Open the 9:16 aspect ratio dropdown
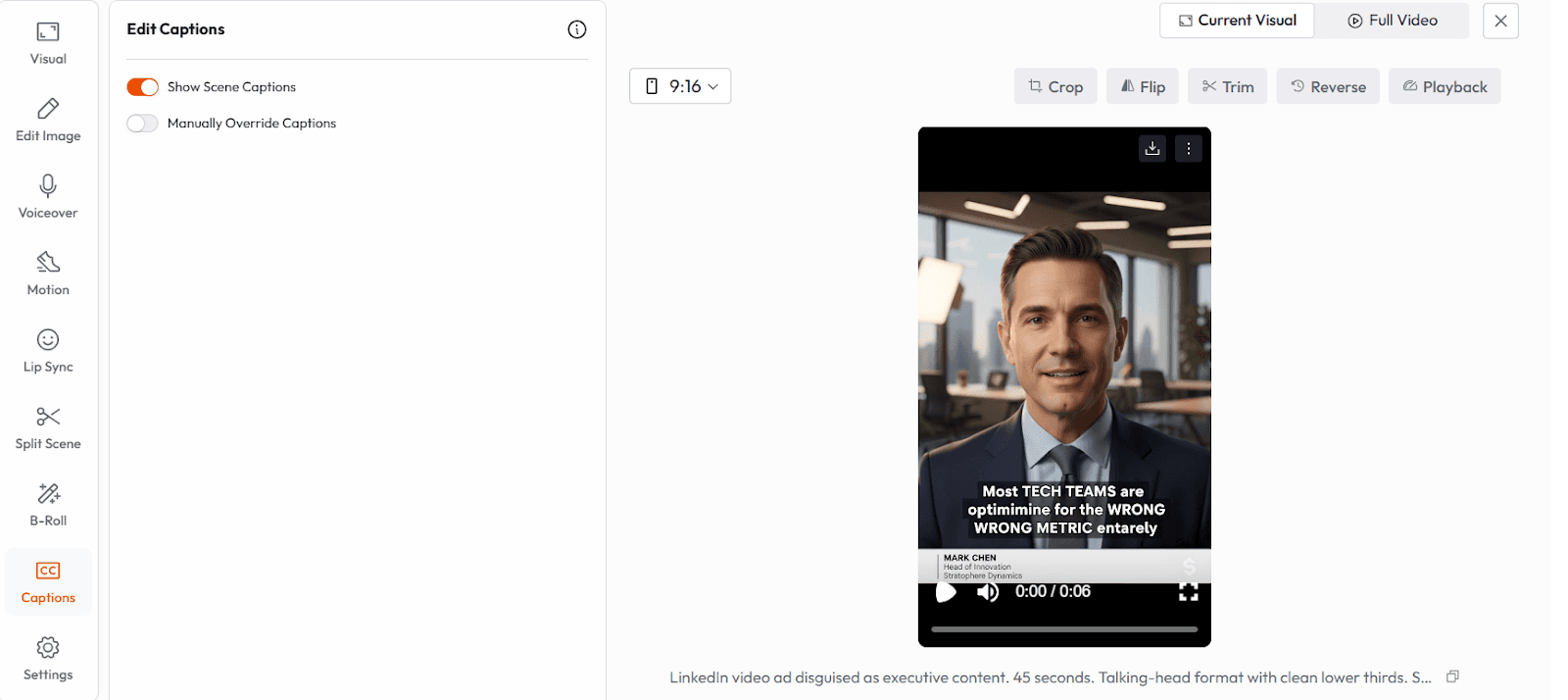 (x=680, y=86)
